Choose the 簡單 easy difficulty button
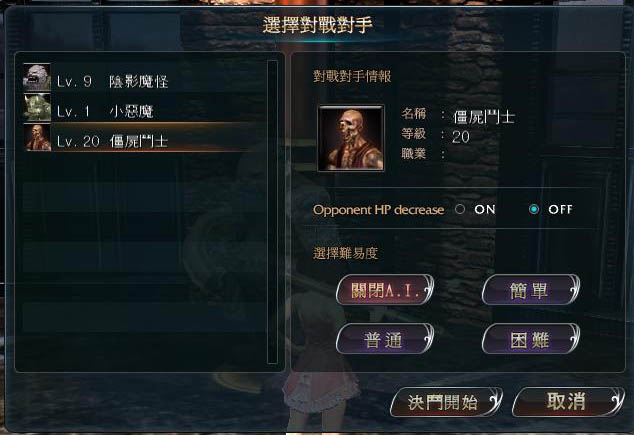 pyautogui.click(x=530, y=290)
